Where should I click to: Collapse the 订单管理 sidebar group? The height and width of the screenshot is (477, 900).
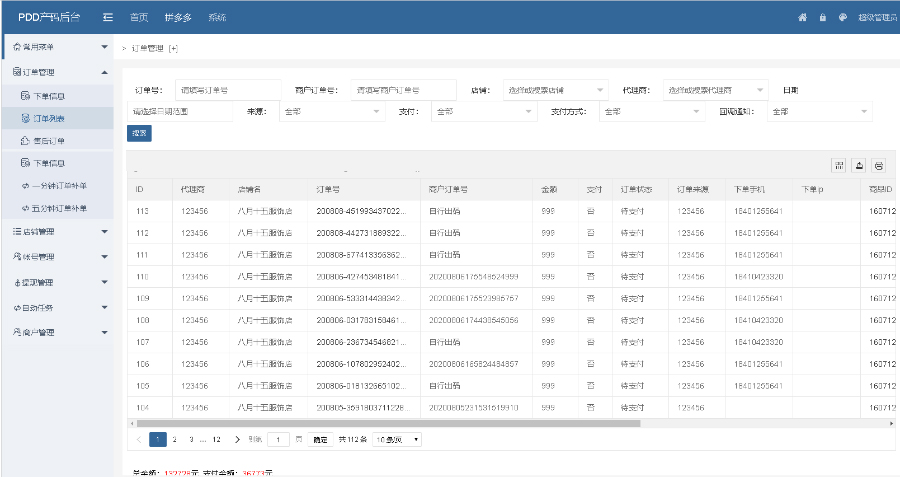tap(57, 72)
